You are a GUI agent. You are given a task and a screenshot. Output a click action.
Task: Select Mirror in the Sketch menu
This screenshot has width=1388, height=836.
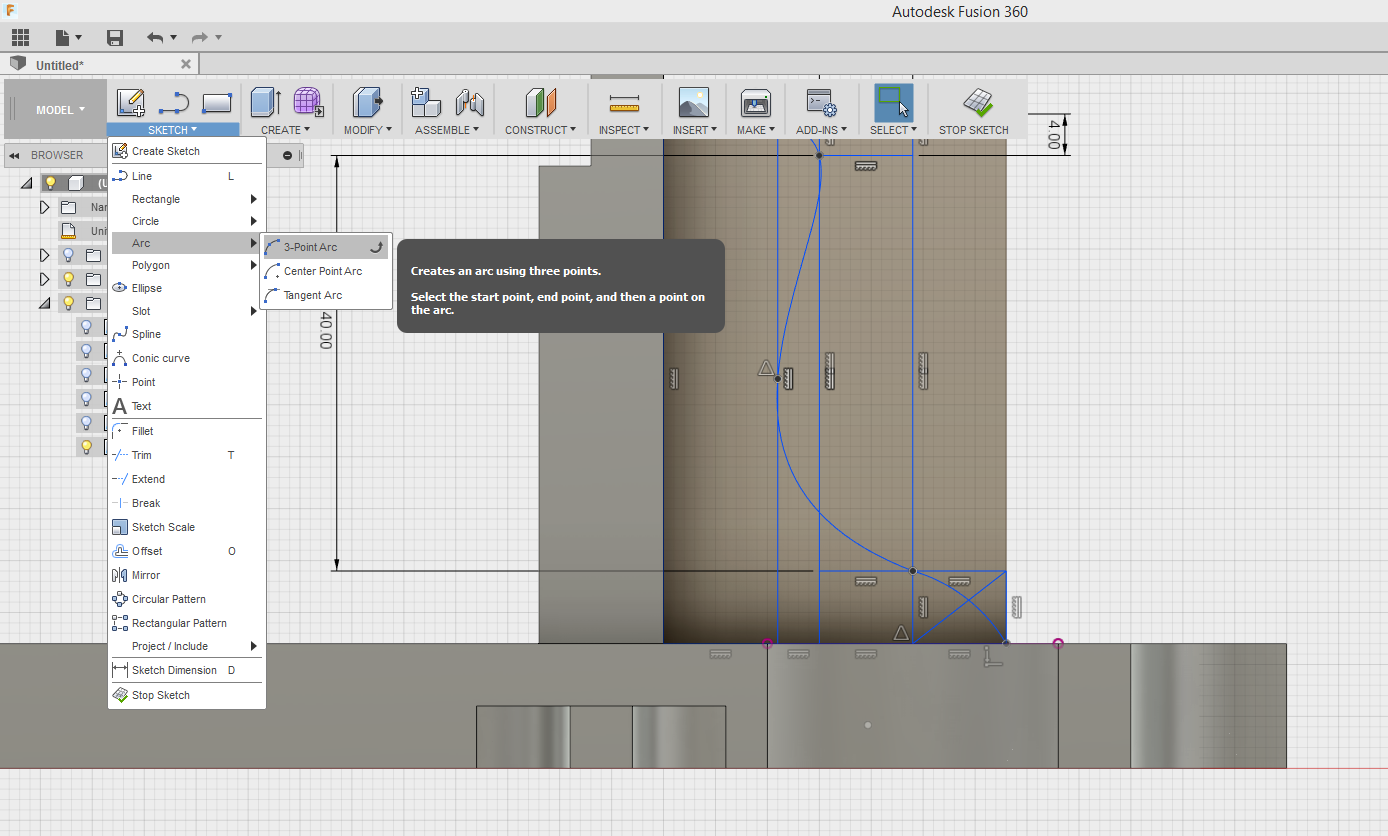click(186, 575)
